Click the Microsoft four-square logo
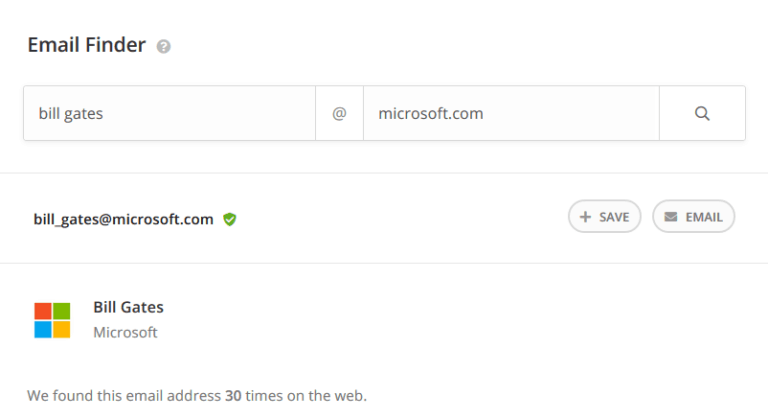768x418 pixels. 52,320
